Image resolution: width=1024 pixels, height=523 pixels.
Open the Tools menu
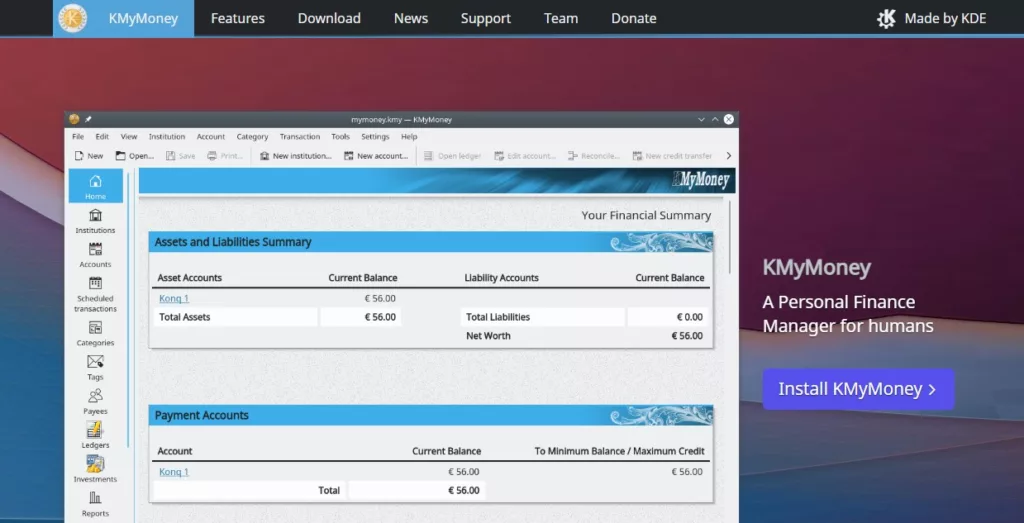340,136
